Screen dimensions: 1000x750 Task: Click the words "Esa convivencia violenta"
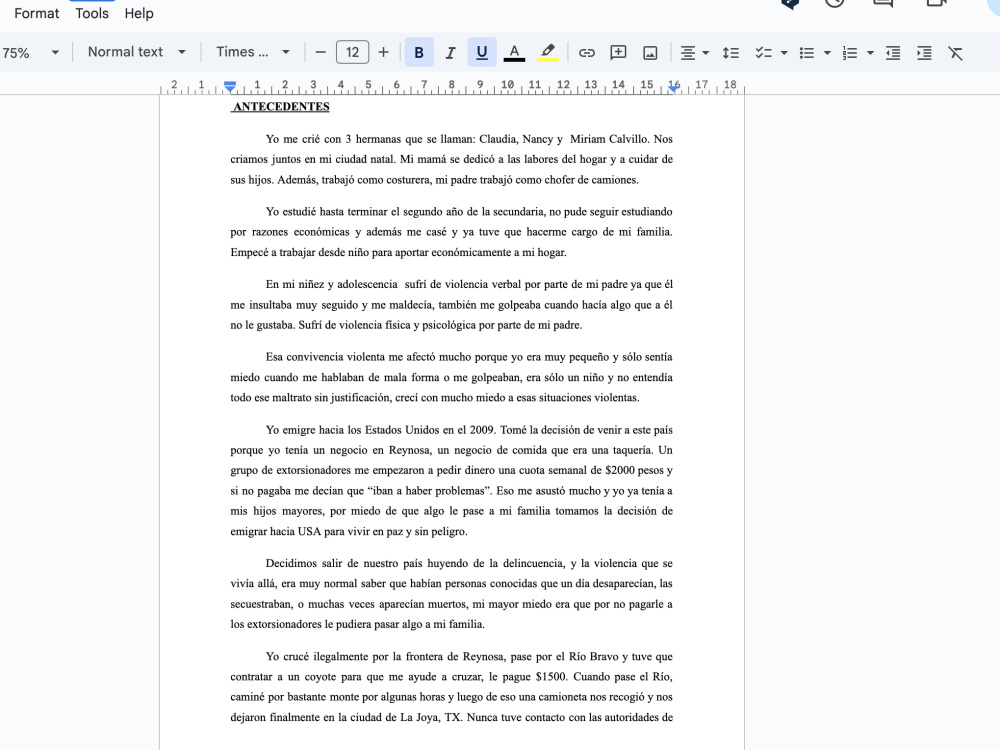point(325,357)
